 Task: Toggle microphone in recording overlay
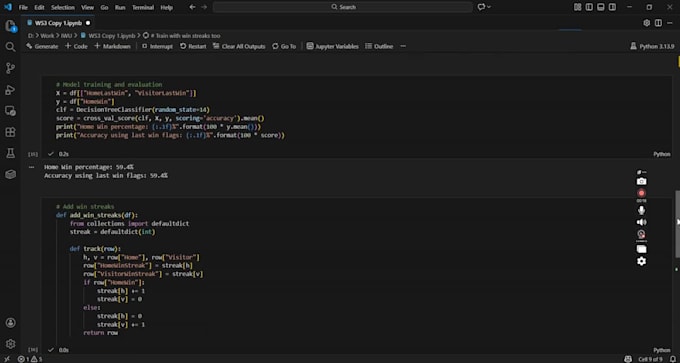641,210
